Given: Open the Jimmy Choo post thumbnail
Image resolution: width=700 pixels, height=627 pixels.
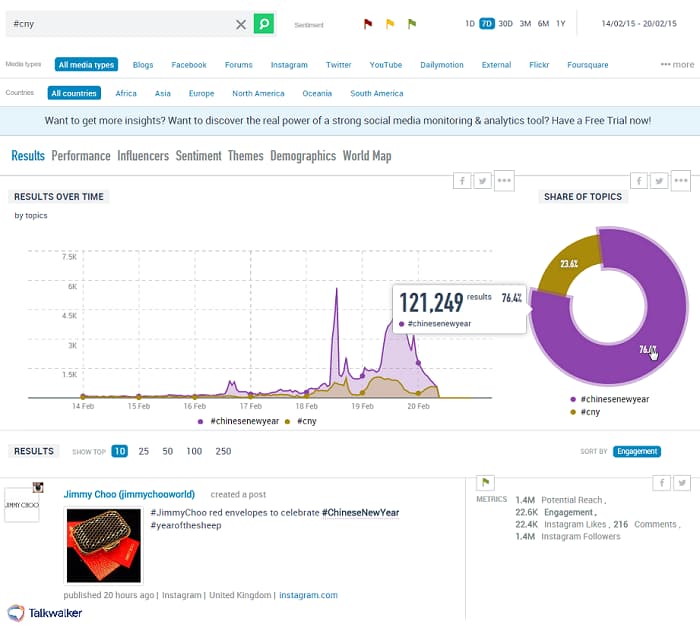Looking at the screenshot, I should (103, 545).
